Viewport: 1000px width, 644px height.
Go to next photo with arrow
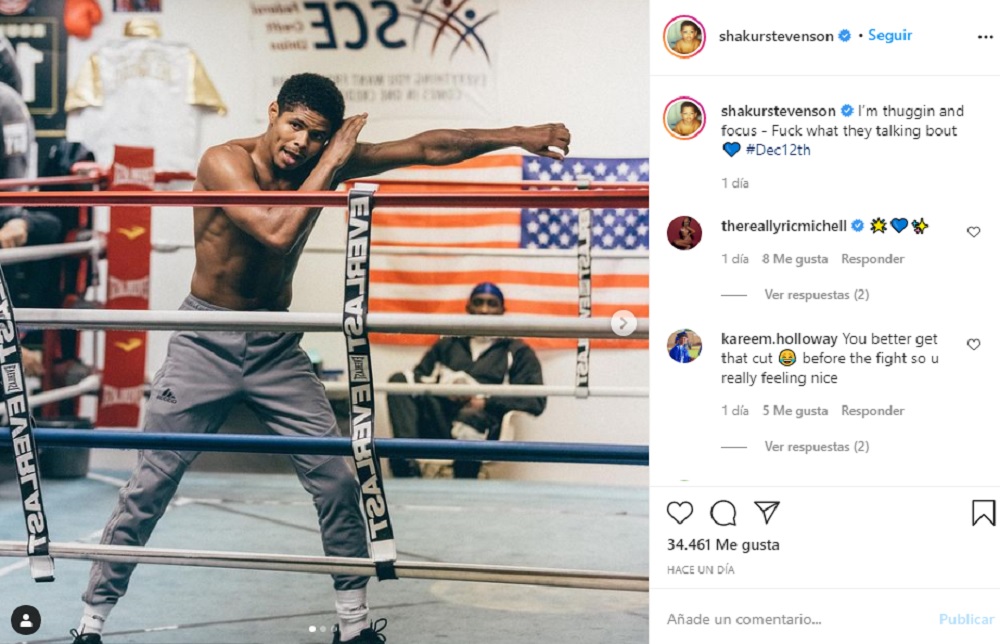point(623,323)
